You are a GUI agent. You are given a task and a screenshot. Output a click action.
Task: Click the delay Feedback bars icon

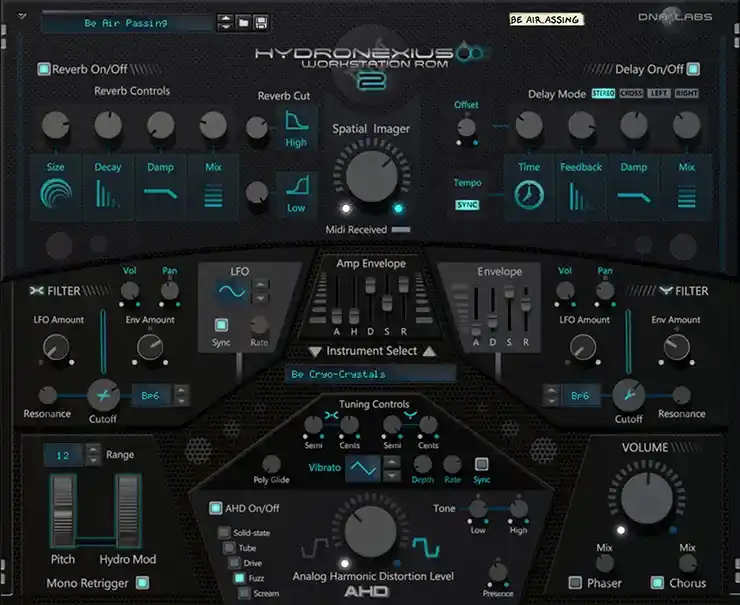point(580,195)
